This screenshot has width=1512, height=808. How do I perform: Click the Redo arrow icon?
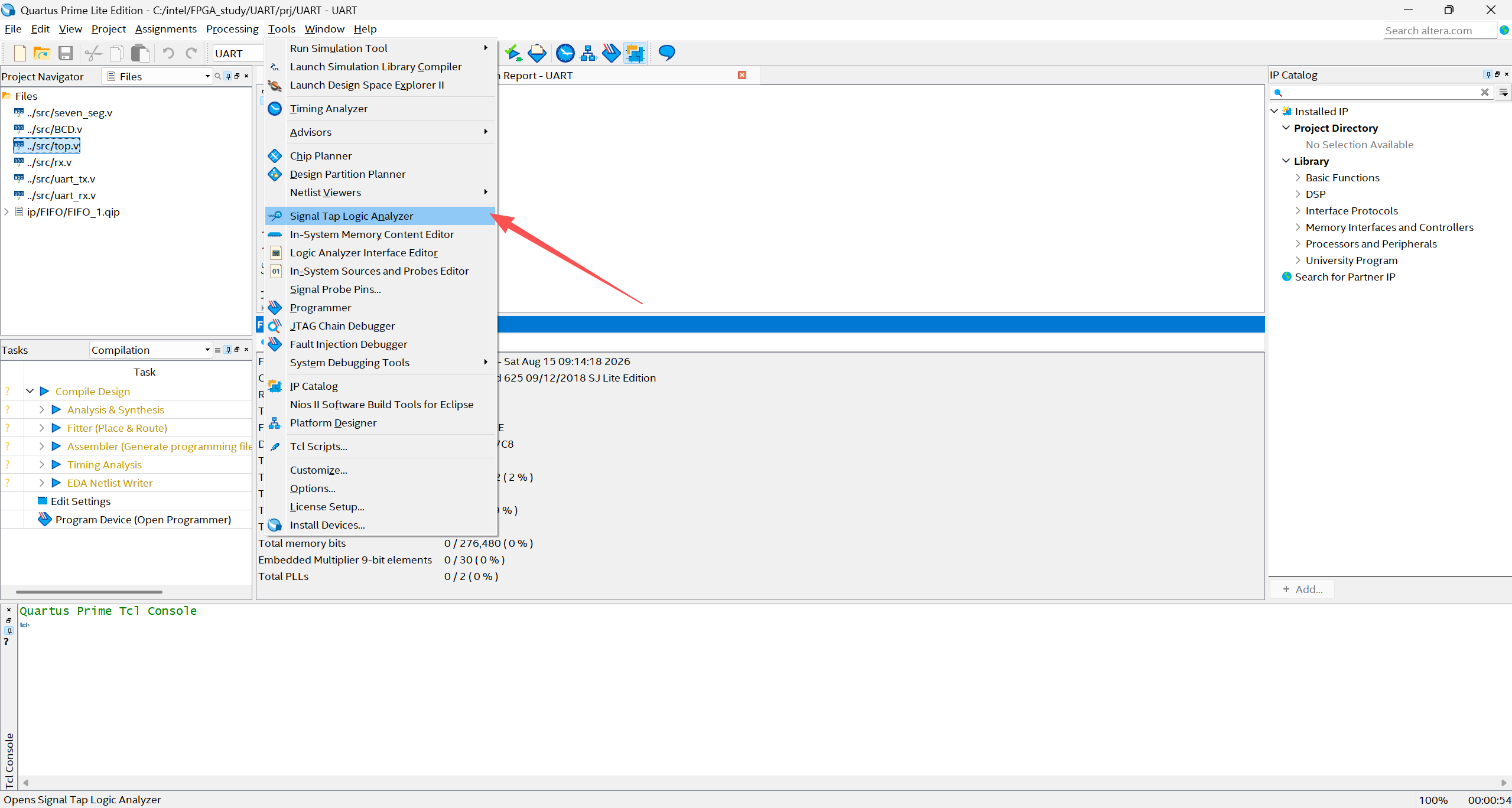coord(191,53)
